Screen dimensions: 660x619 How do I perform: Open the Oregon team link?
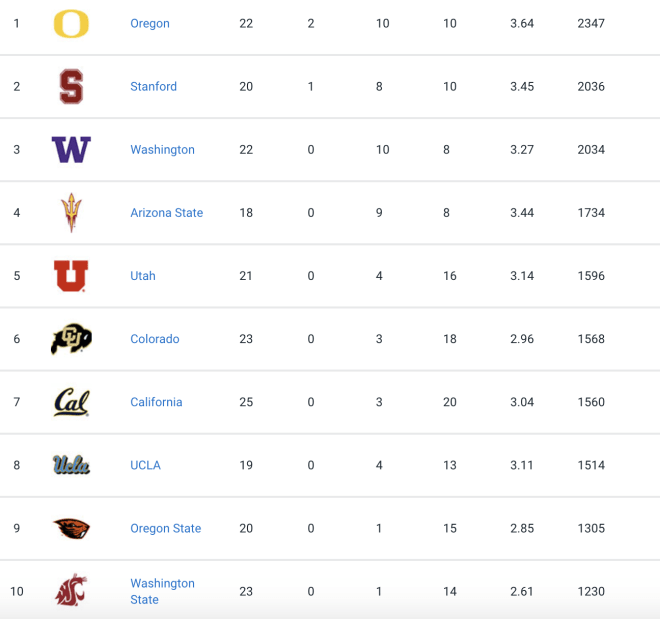tap(150, 24)
